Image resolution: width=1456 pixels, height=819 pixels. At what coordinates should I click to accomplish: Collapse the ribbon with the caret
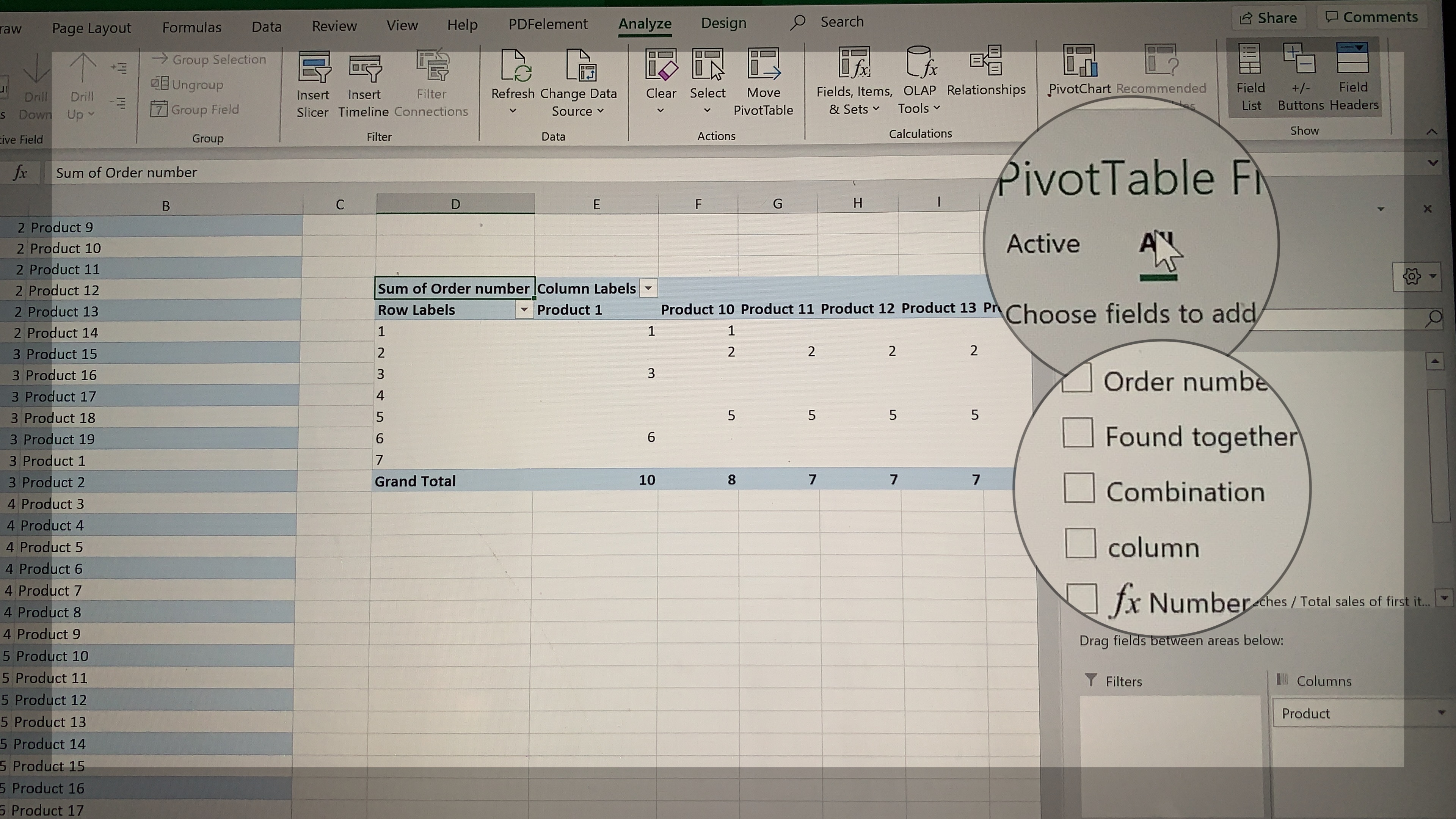[x=1432, y=132]
